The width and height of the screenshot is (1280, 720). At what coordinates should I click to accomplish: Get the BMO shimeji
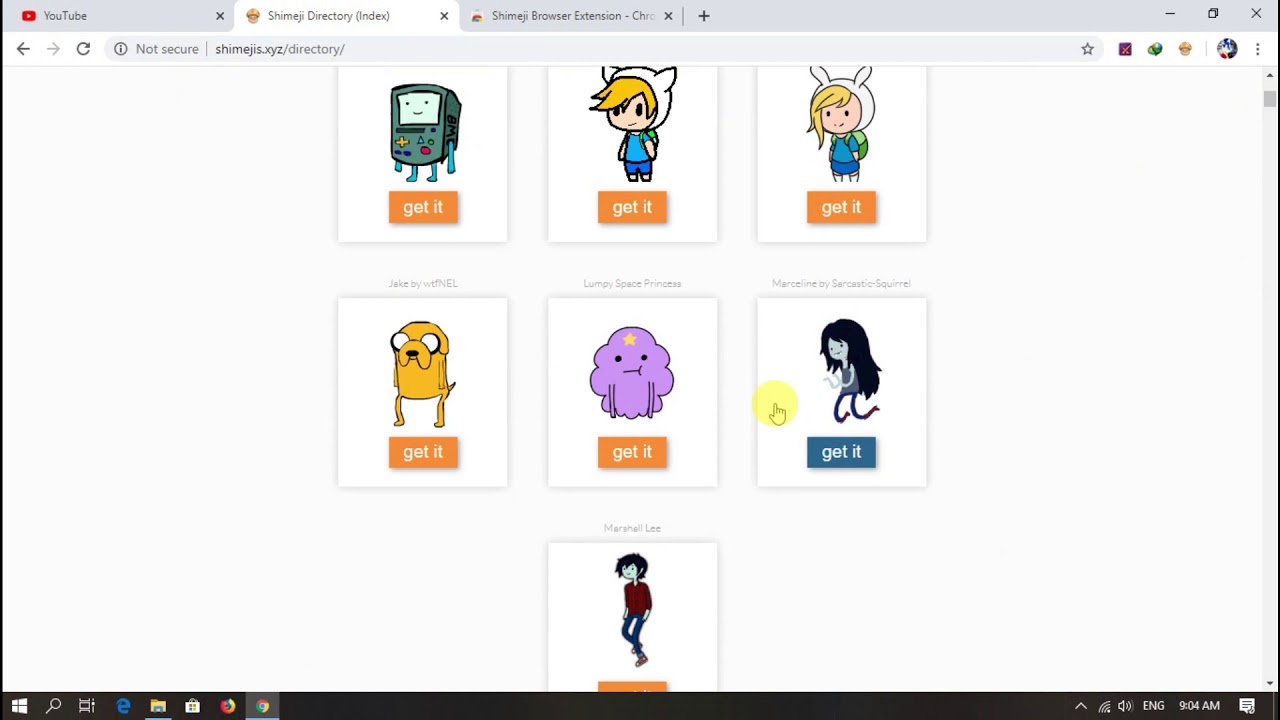[423, 207]
